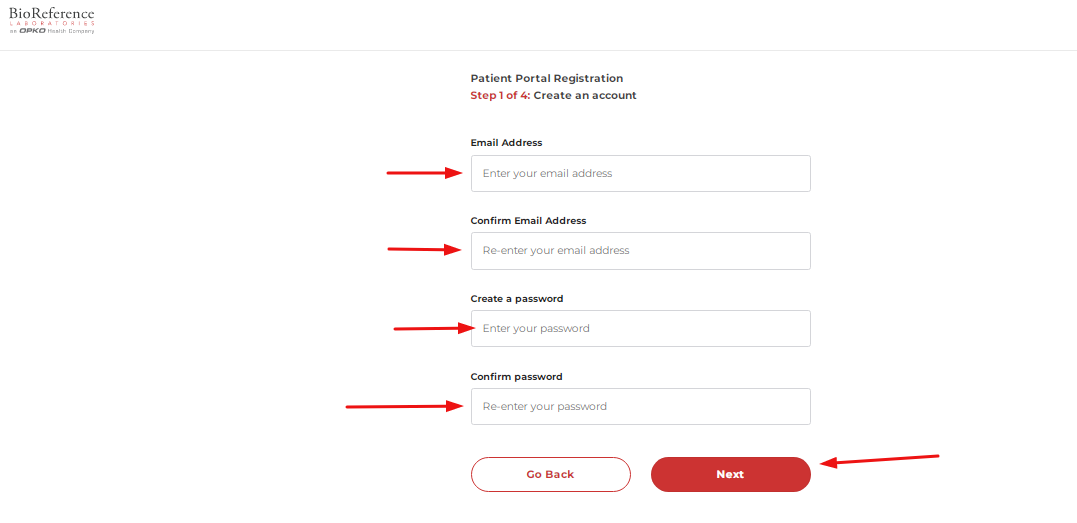Click the Confirm Email Address label
The image size is (1077, 523).
point(528,221)
